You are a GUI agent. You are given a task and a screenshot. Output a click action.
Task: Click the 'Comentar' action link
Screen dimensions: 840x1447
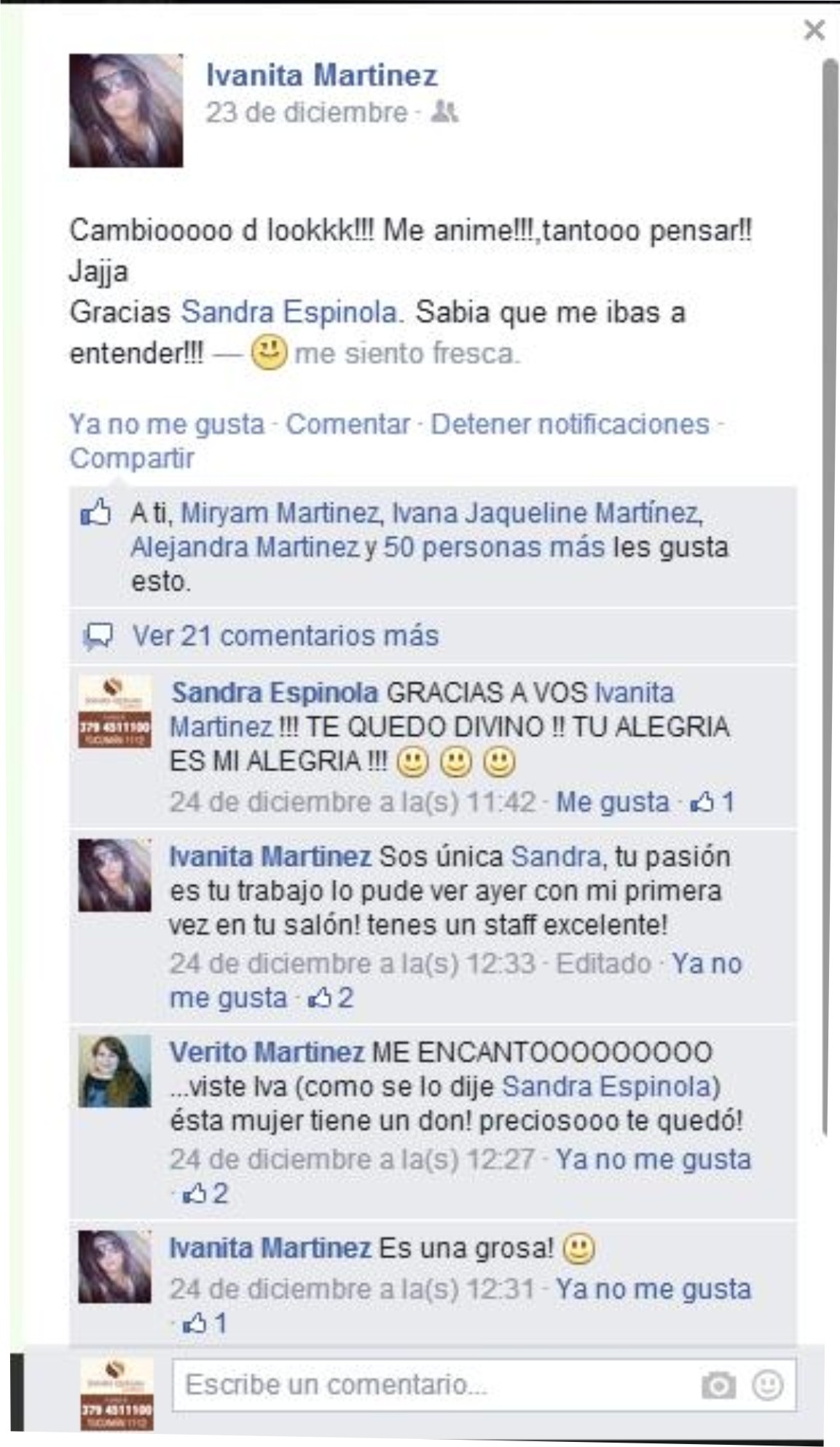348,423
